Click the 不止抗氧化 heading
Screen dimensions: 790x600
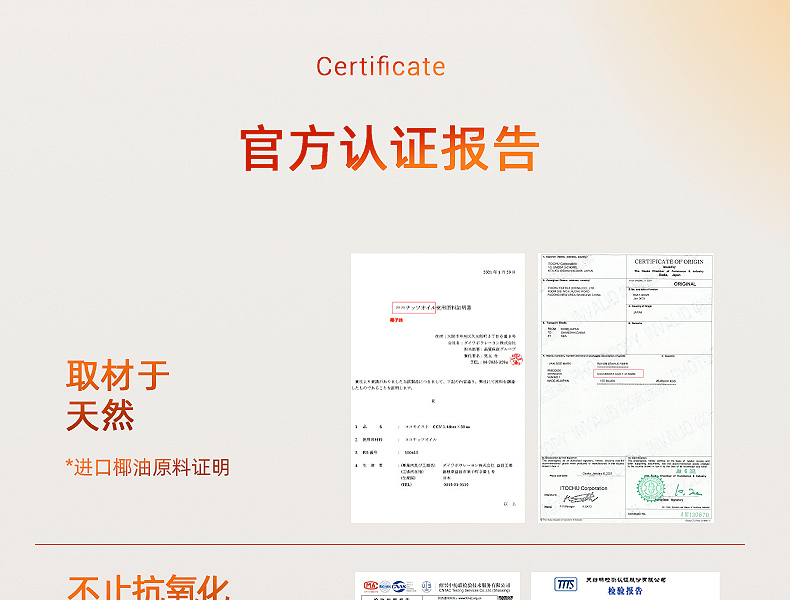pyautogui.click(x=149, y=587)
